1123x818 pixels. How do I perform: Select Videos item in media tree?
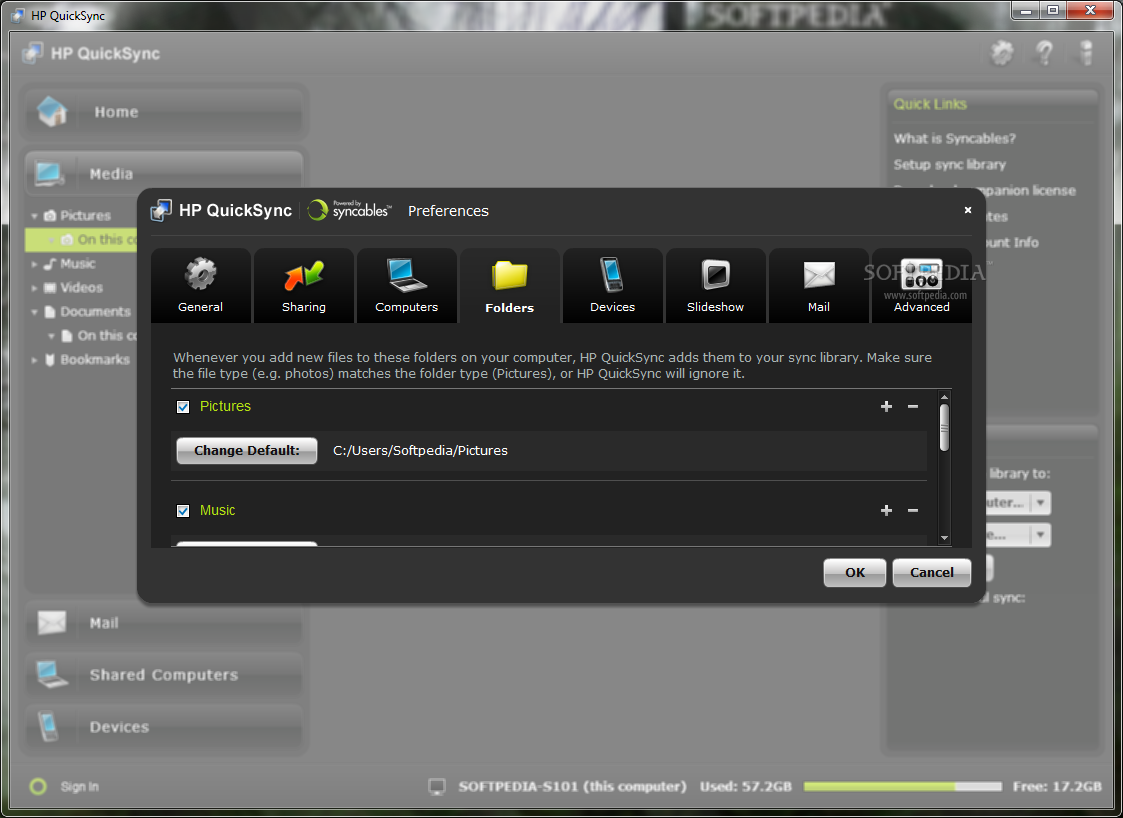pos(82,288)
